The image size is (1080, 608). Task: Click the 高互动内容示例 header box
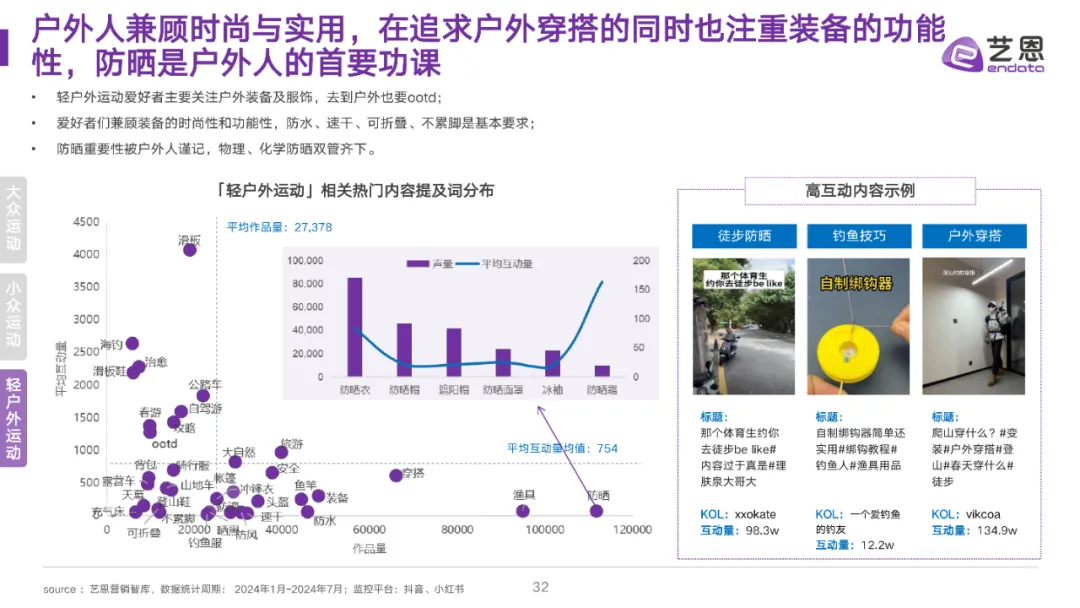click(x=860, y=190)
